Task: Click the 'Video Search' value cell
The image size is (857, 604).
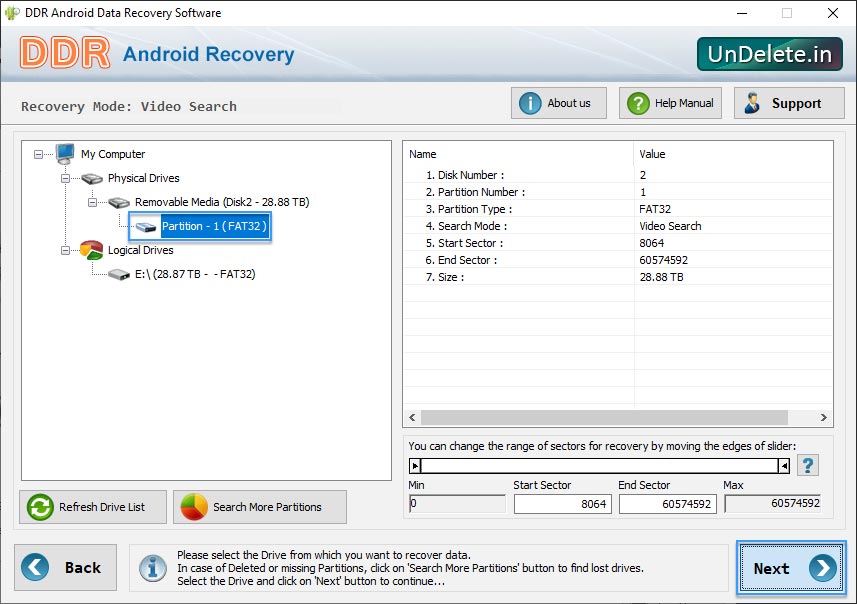Action: click(670, 226)
